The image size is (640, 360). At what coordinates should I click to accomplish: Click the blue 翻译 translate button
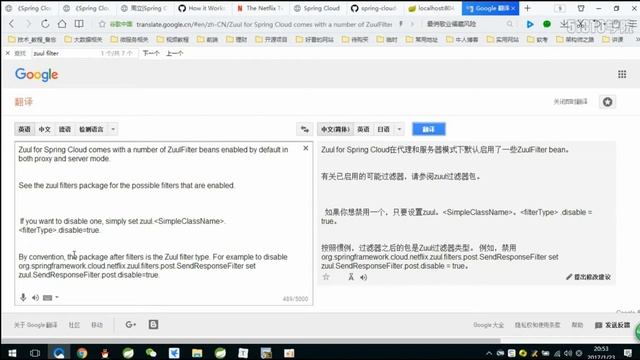coord(429,129)
